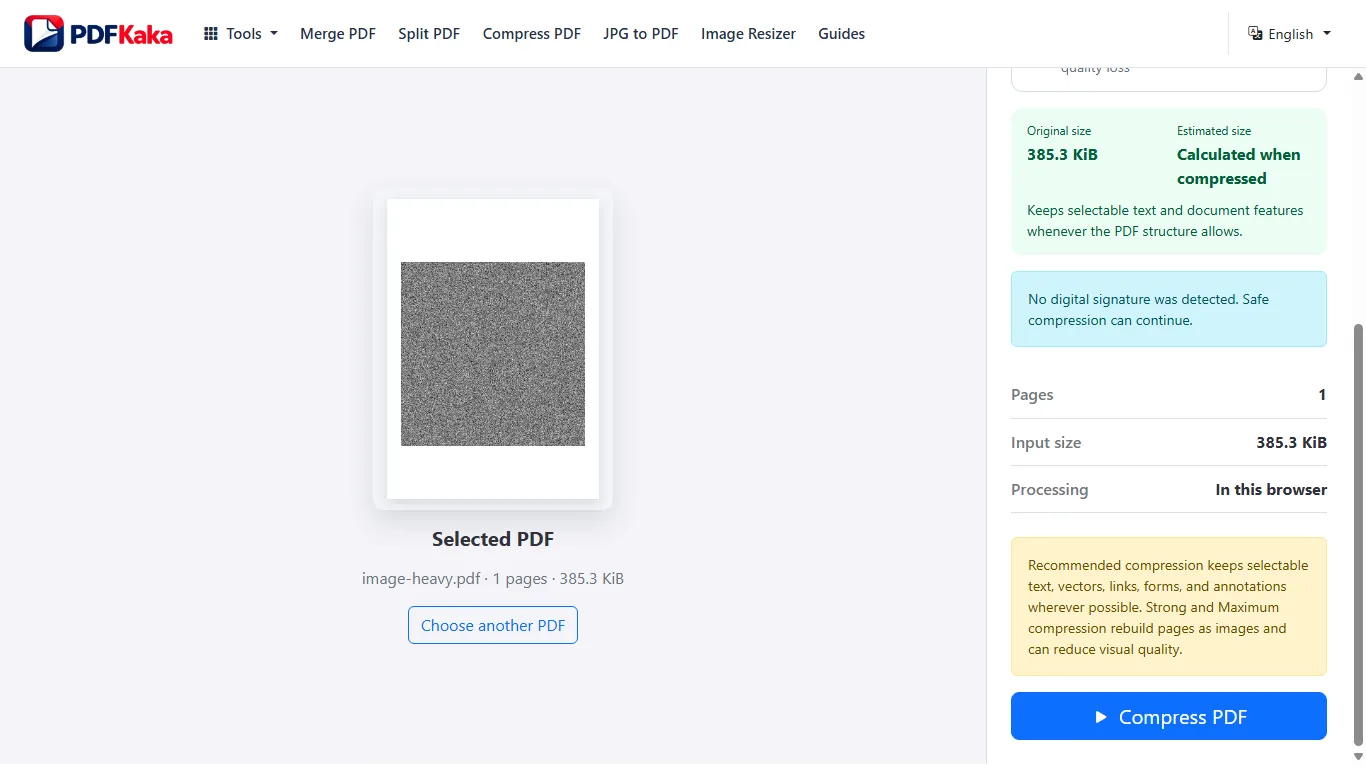Image resolution: width=1366 pixels, height=768 pixels.
Task: Click the Calculated when compressed estimate
Action: point(1239,167)
